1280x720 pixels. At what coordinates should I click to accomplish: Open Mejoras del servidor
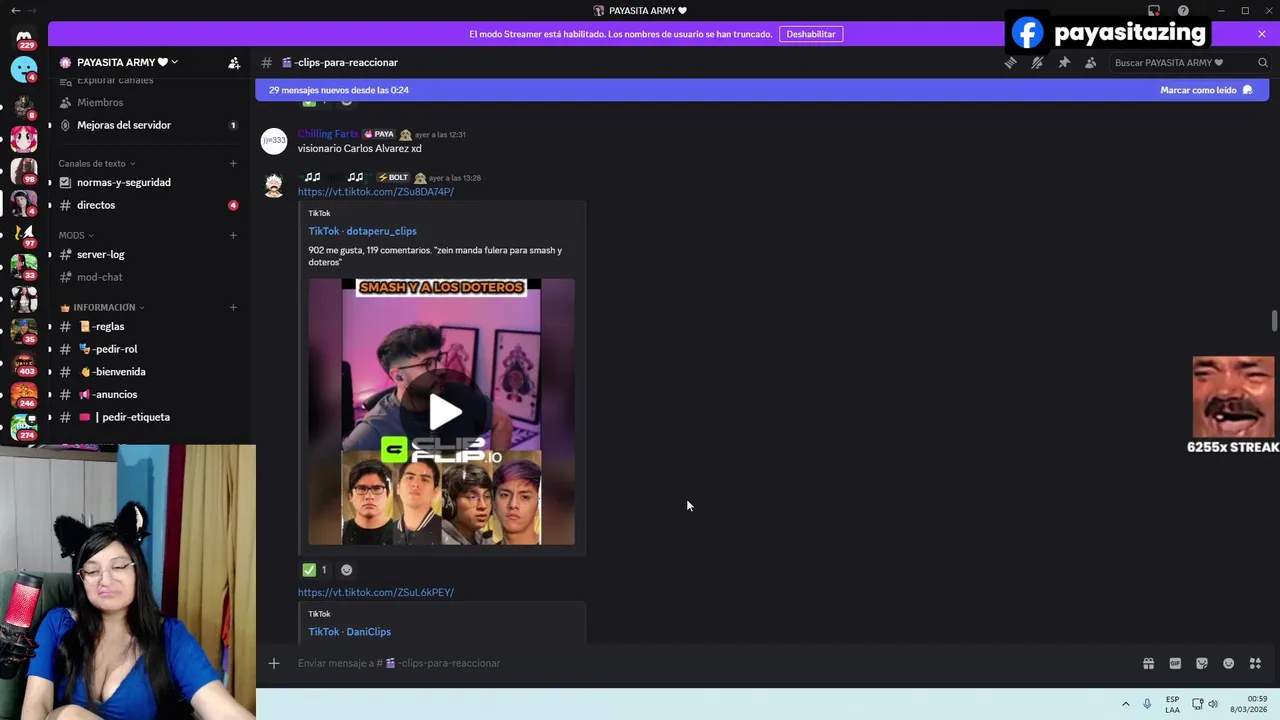pyautogui.click(x=124, y=125)
